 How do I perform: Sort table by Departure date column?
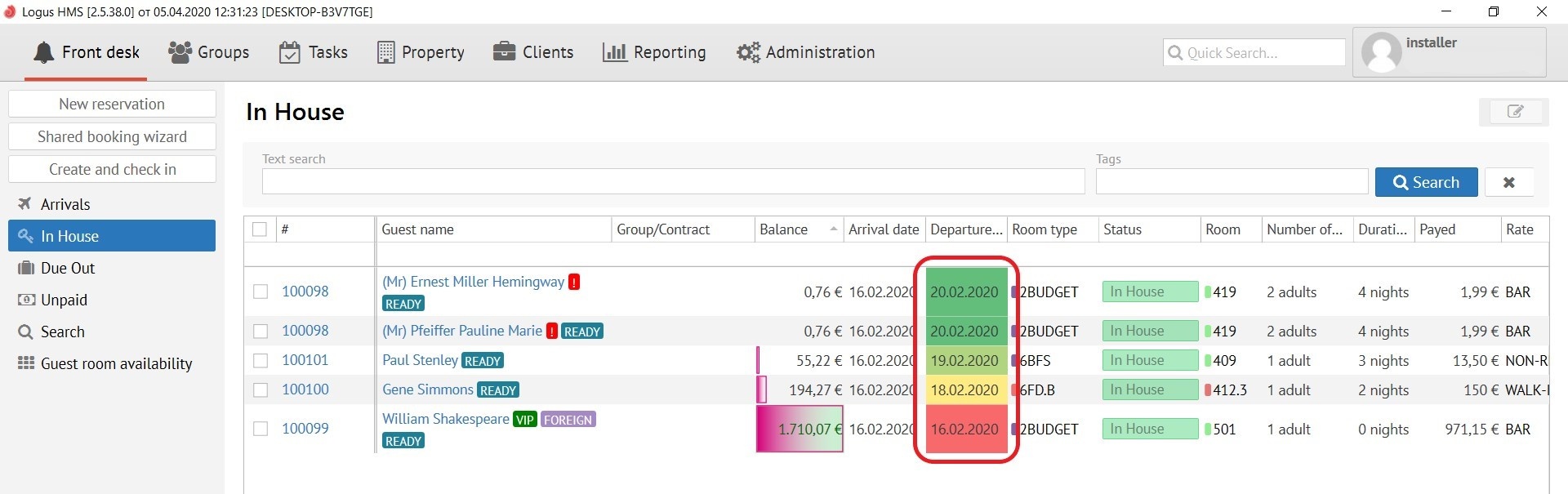click(x=965, y=229)
